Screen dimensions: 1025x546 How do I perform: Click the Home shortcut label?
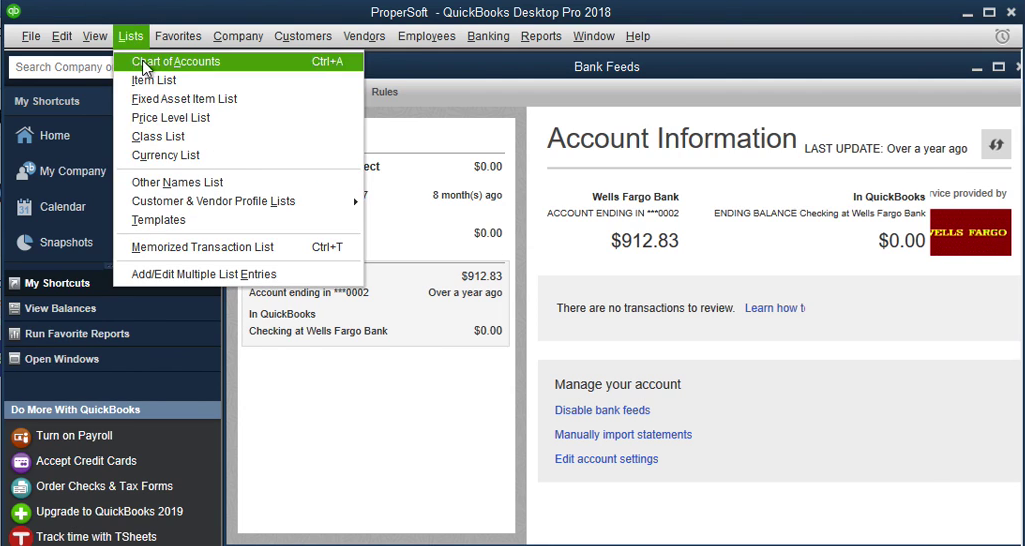point(55,135)
